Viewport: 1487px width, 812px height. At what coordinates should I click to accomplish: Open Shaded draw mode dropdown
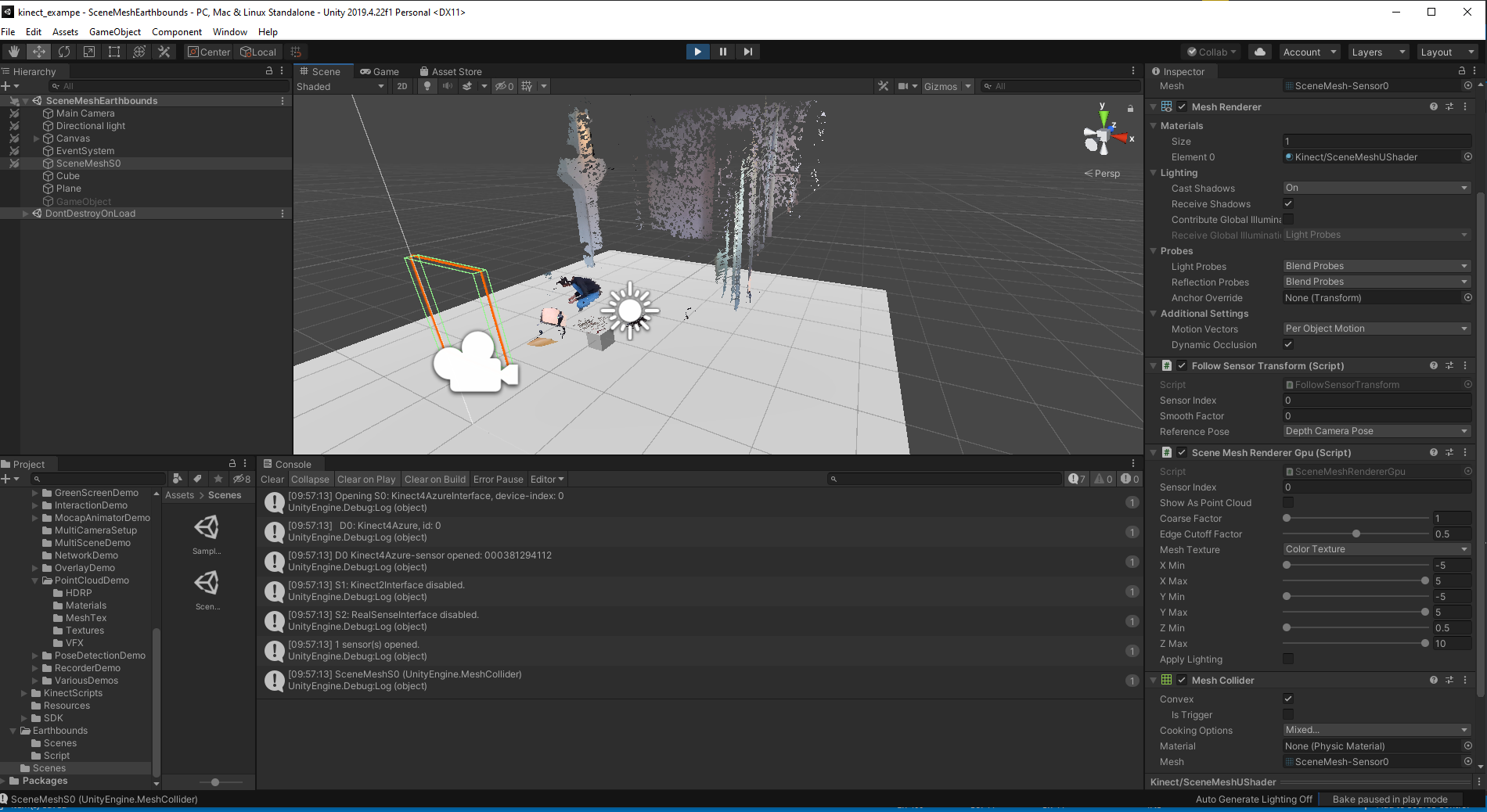[x=340, y=86]
